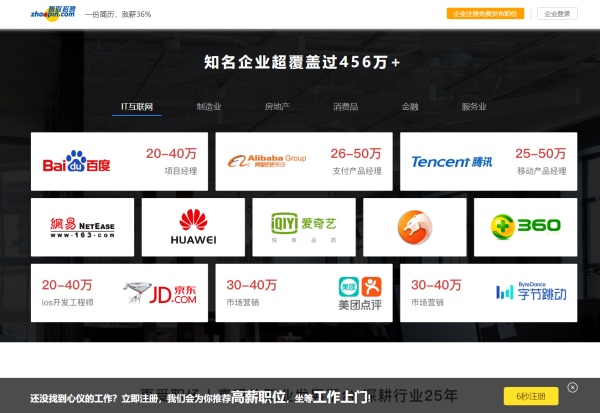Click the 美团点评 30-40万 salary text

[x=251, y=285]
